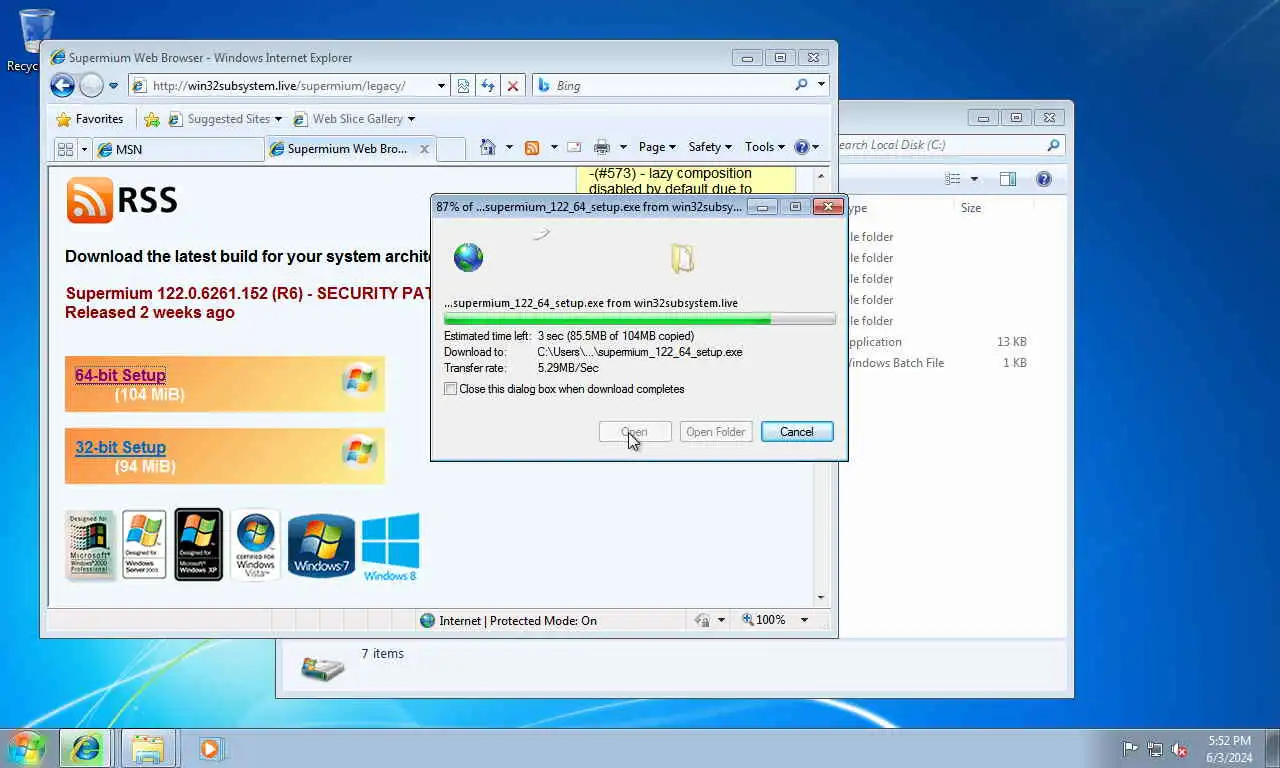Image resolution: width=1280 pixels, height=768 pixels.
Task: Click the globe icon in download dialog
Action: point(468,258)
